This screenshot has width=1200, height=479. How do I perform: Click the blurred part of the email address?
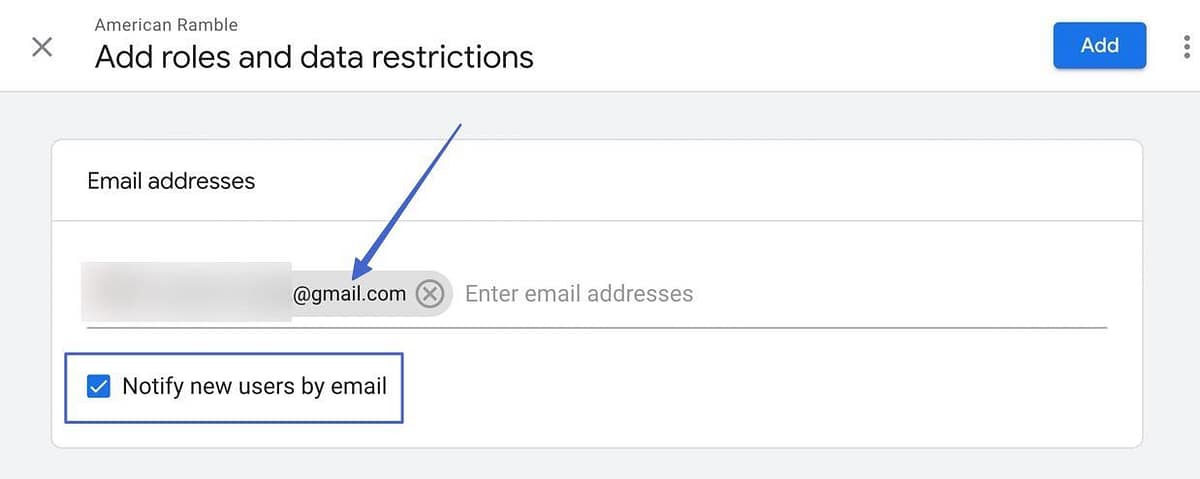[185, 292]
